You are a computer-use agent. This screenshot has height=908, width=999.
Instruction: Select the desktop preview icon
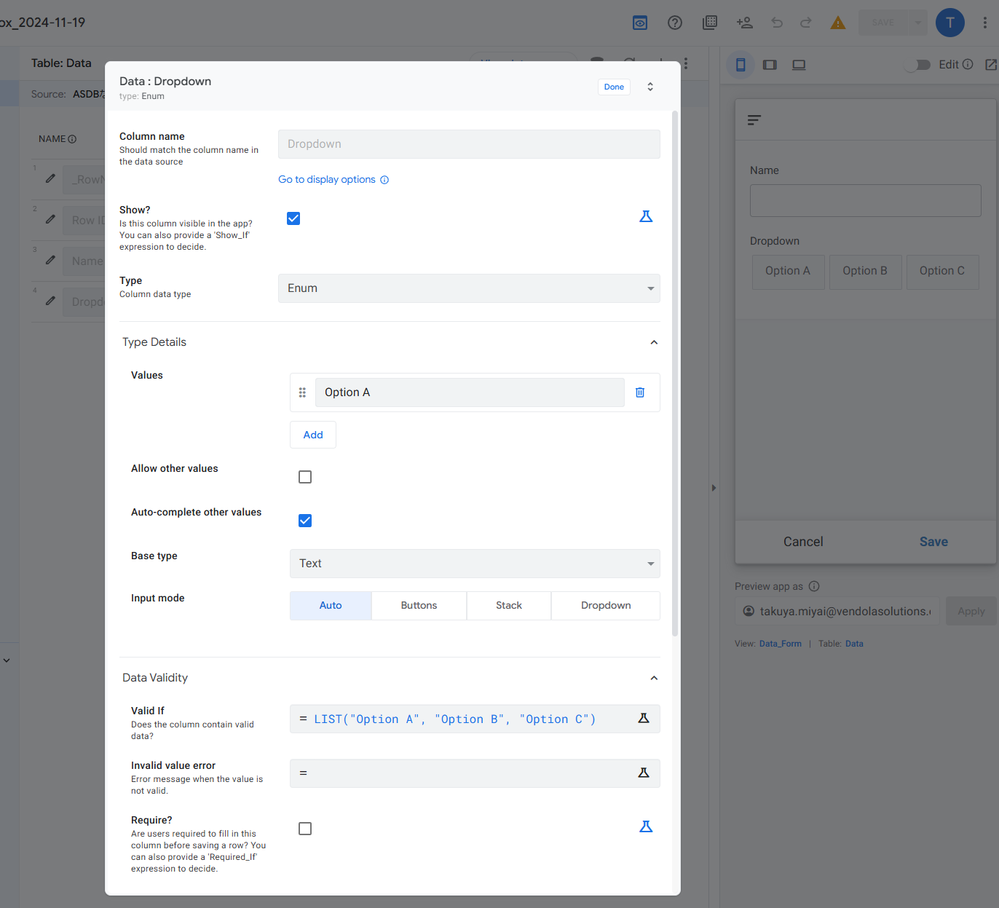tap(799, 64)
